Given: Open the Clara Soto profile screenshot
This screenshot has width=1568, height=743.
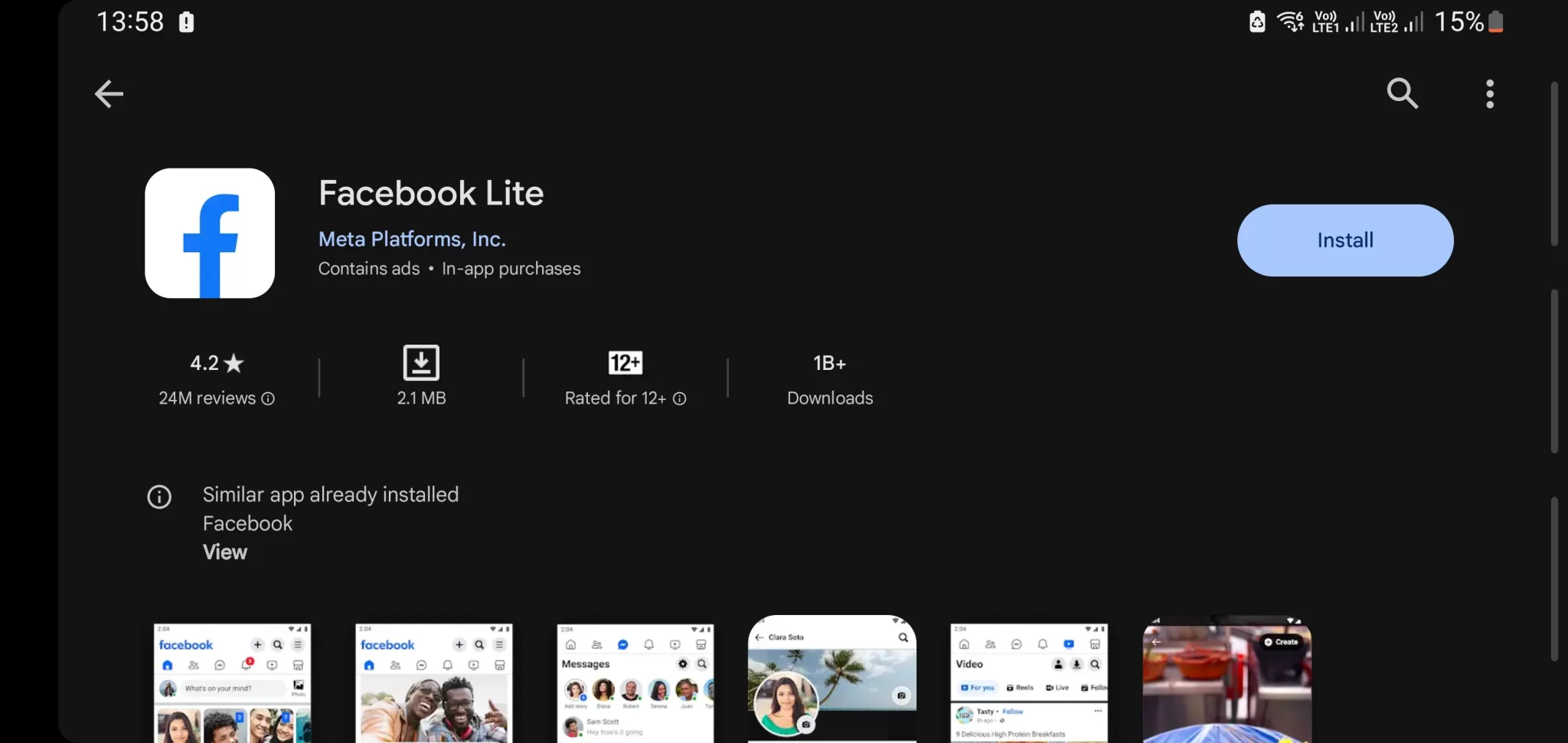Looking at the screenshot, I should click(x=832, y=679).
